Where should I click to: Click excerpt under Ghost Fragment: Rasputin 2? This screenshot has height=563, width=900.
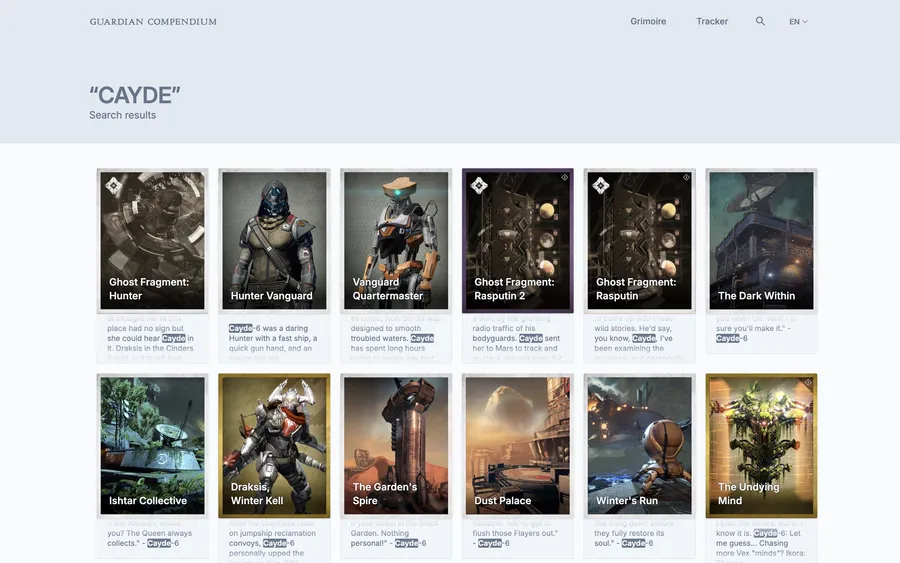pyautogui.click(x=518, y=338)
